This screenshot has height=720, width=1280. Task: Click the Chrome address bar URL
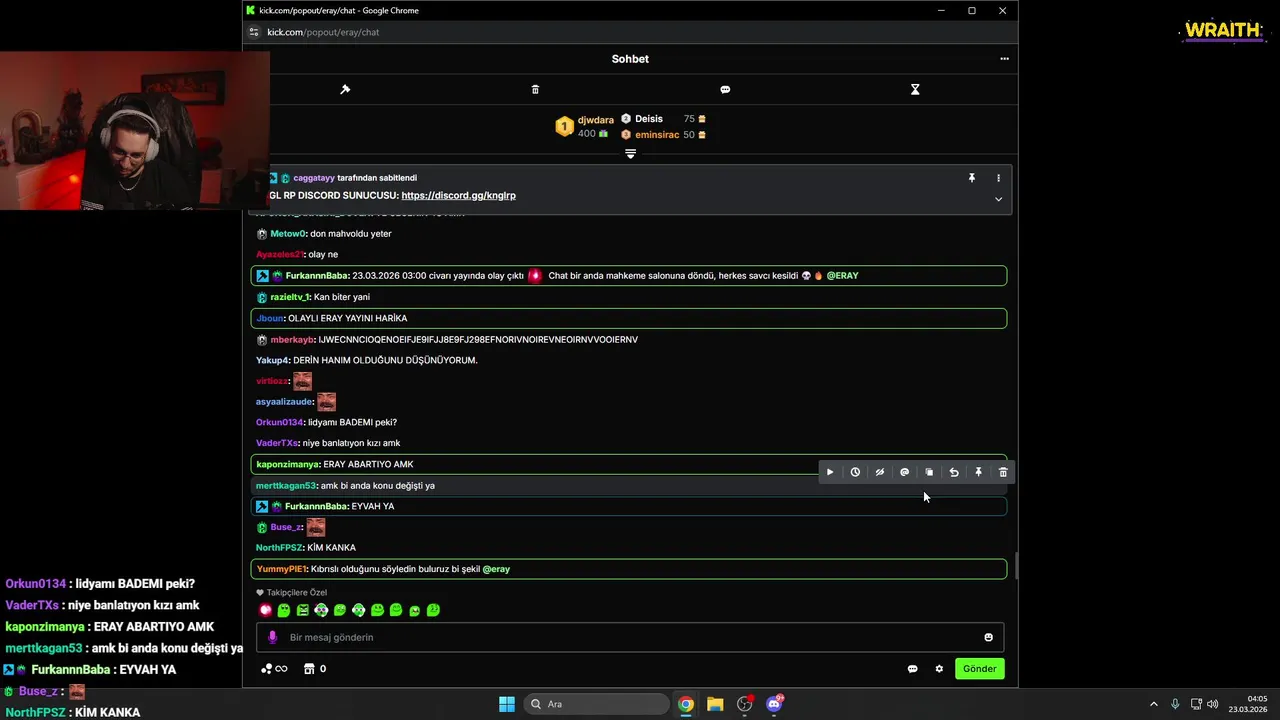pyautogui.click(x=323, y=32)
